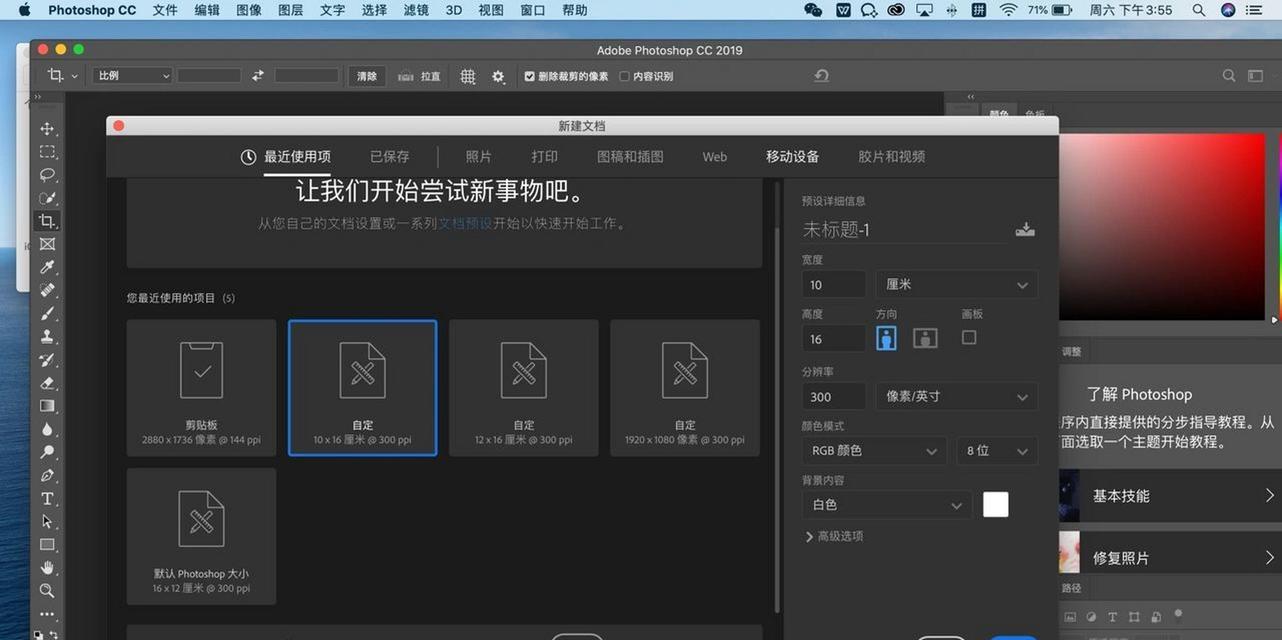Choose landscape orientation
This screenshot has width=1282, height=640.
click(x=925, y=338)
